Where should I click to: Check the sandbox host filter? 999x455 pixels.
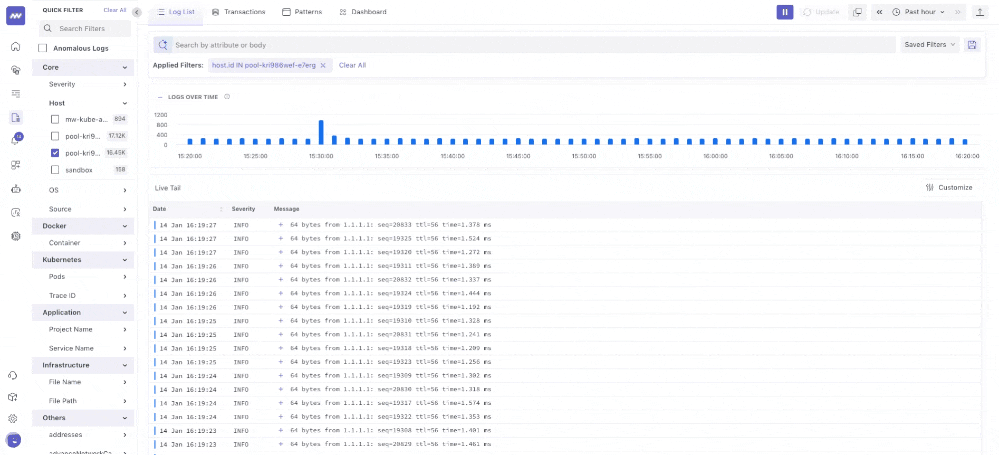click(55, 170)
